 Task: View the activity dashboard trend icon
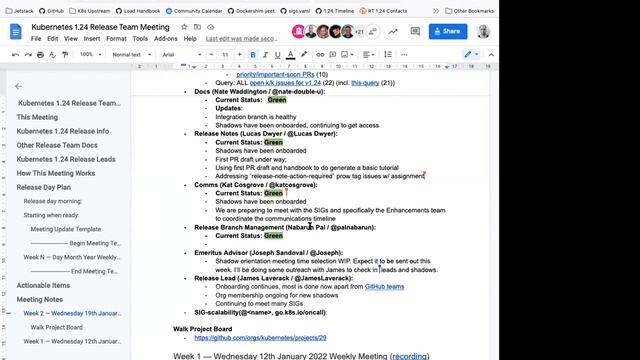pos(393,31)
